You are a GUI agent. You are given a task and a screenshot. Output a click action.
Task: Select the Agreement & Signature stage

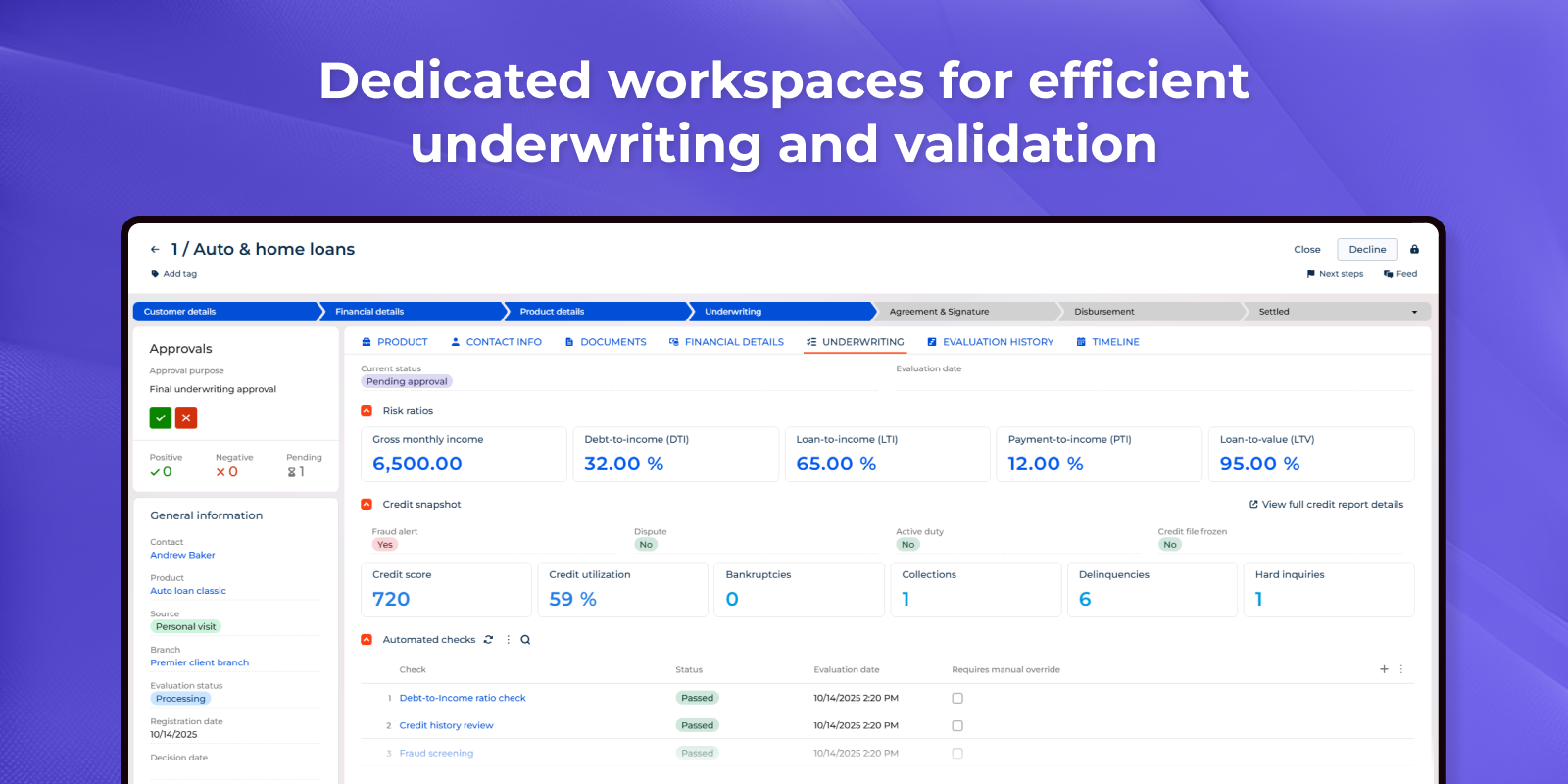click(939, 312)
